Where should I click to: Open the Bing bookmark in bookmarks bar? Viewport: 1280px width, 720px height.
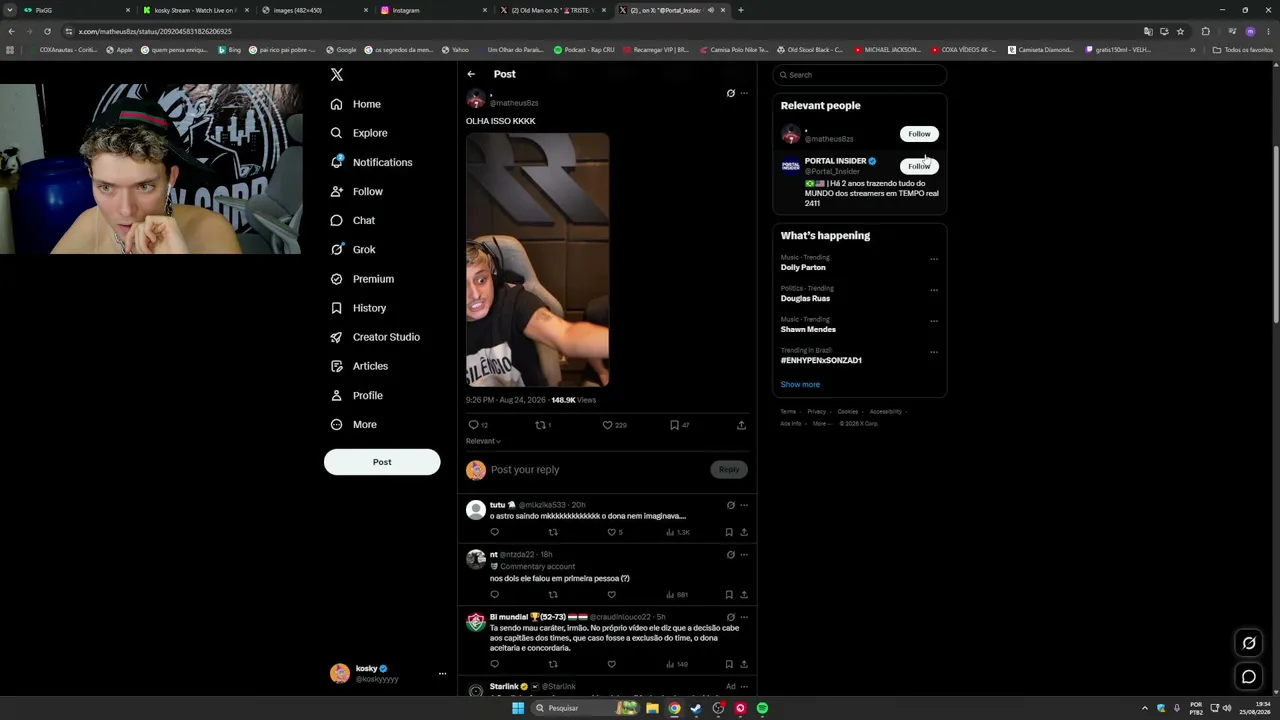(230, 50)
